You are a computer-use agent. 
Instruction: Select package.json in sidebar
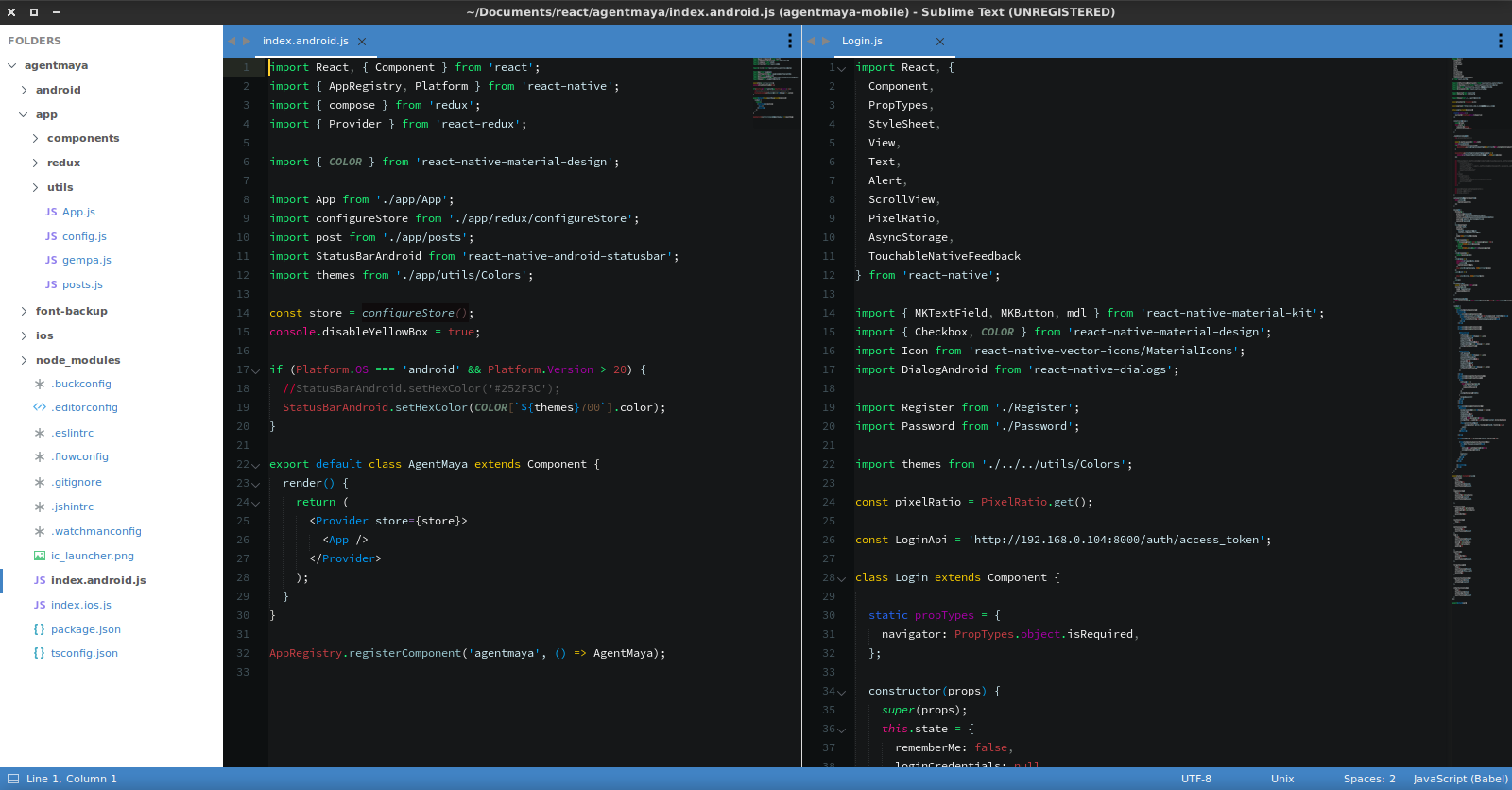86,629
